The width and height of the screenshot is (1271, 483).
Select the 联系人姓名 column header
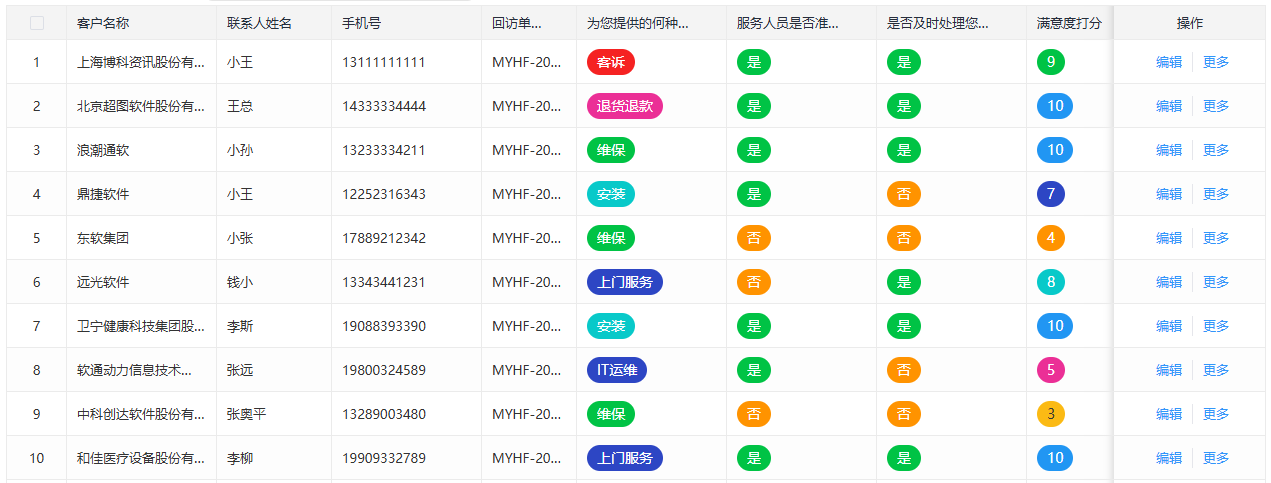point(259,23)
